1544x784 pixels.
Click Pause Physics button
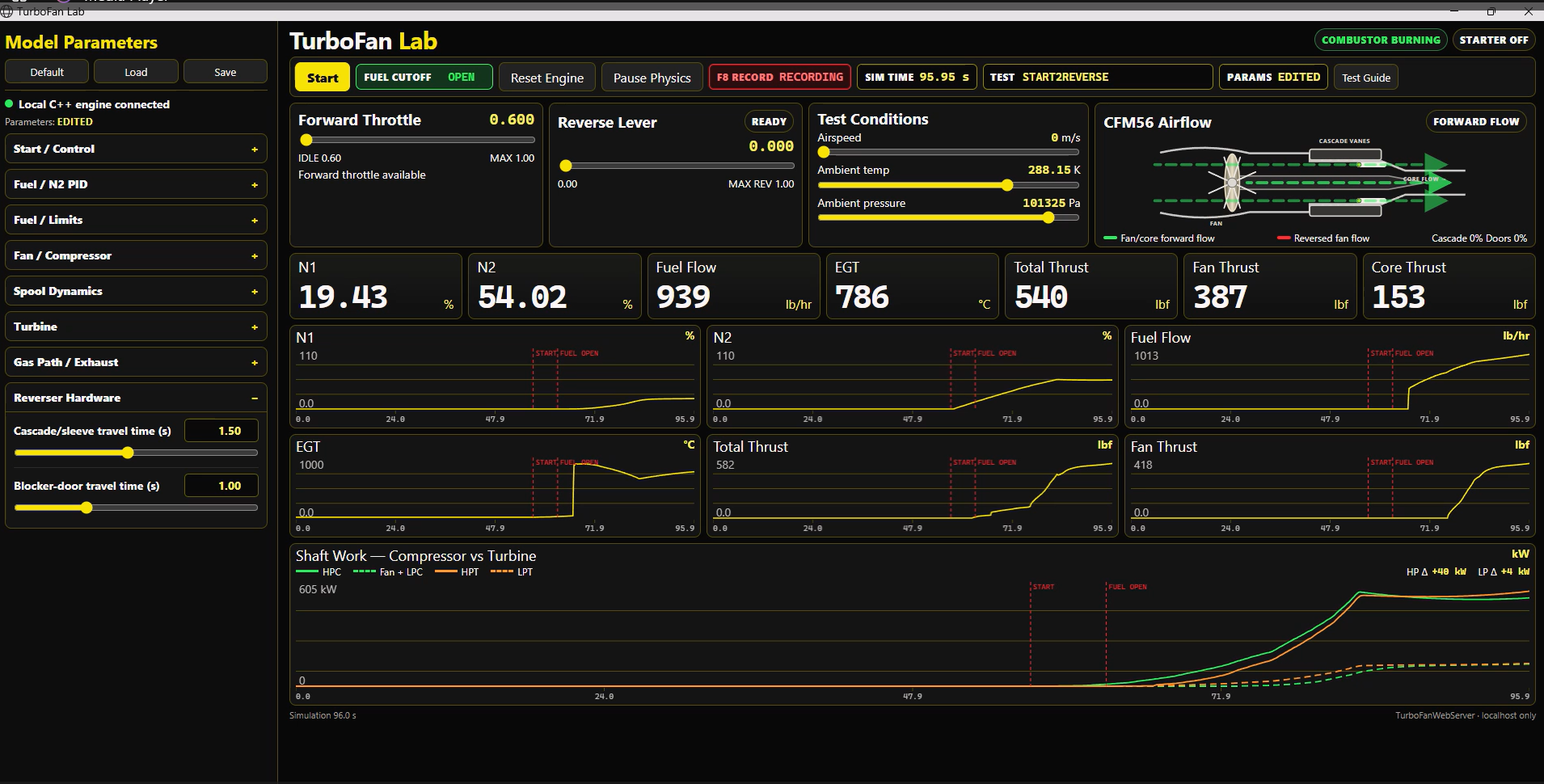coord(652,78)
